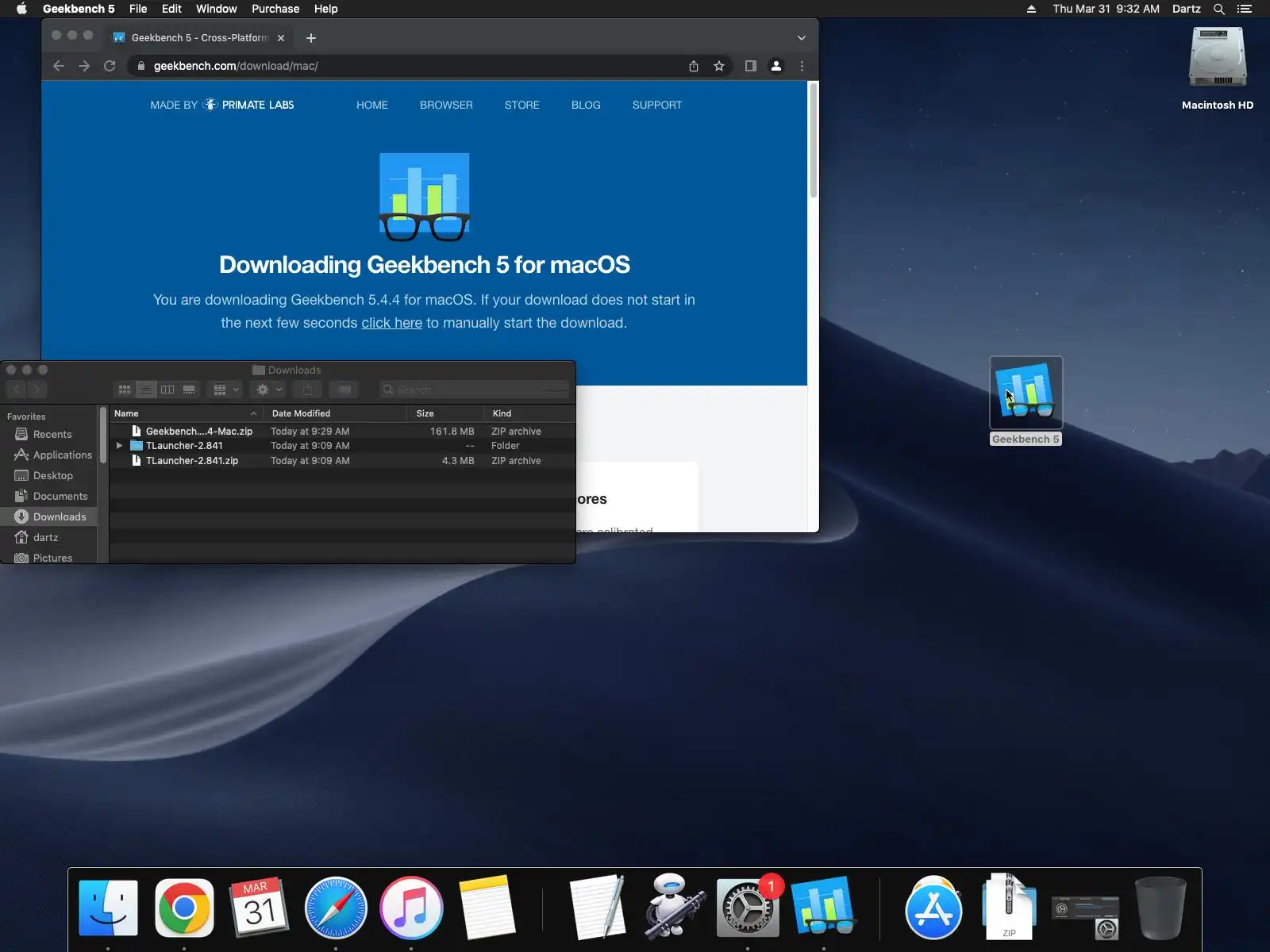Open the Music app in the Dock

(x=411, y=908)
